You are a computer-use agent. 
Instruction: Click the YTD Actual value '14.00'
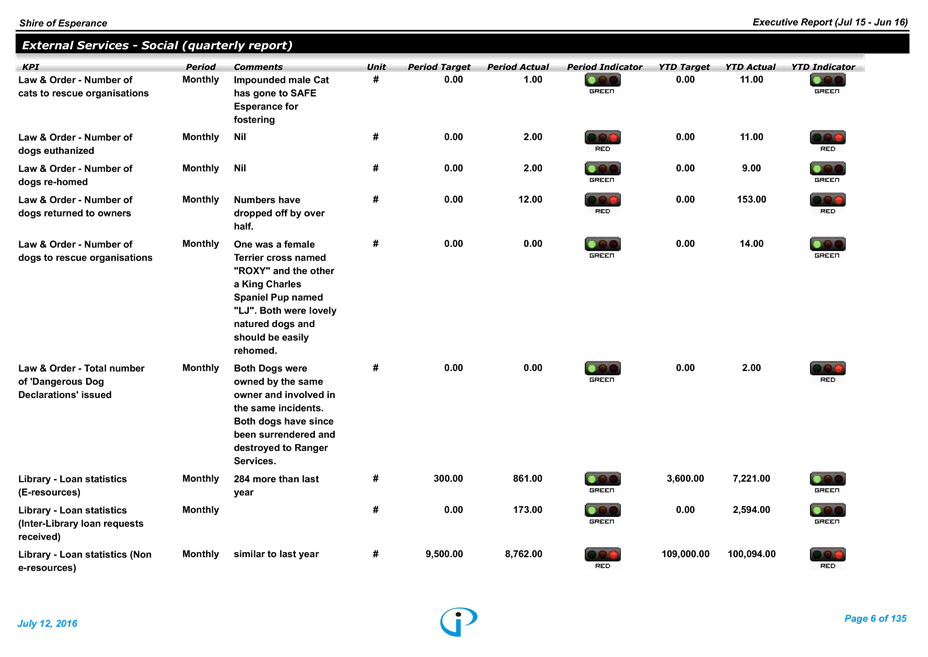point(751,243)
